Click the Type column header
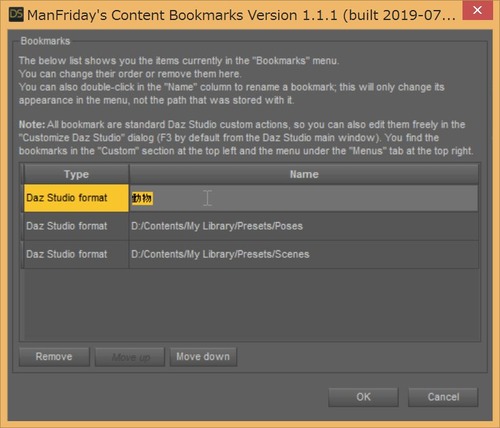Viewport: 500px width, 428px height. [76, 174]
